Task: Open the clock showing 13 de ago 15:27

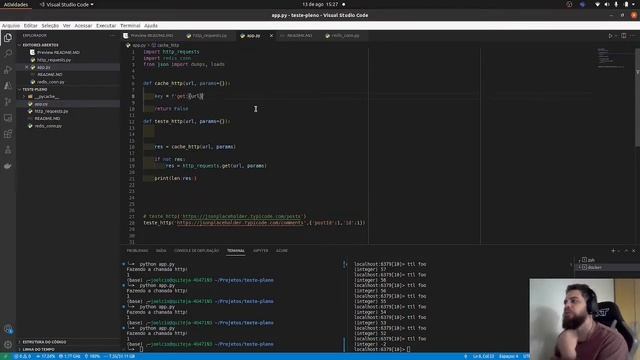Action: (x=320, y=4)
